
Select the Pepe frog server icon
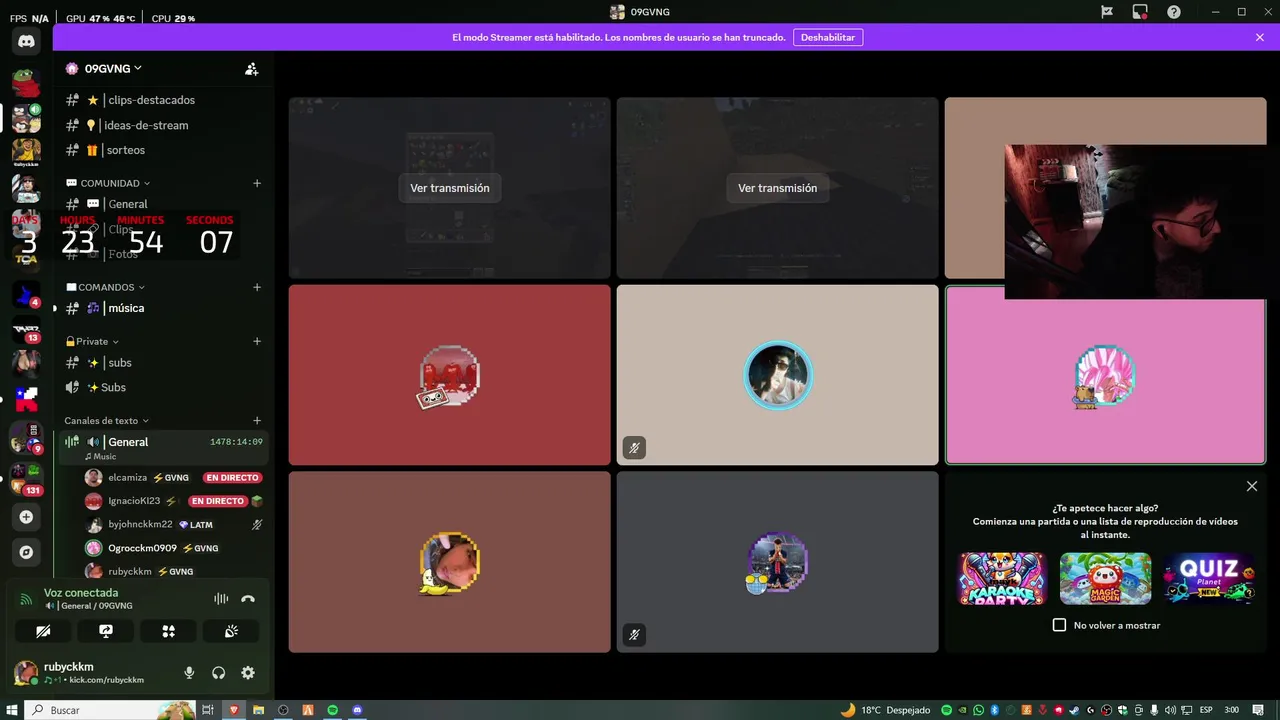click(x=26, y=83)
